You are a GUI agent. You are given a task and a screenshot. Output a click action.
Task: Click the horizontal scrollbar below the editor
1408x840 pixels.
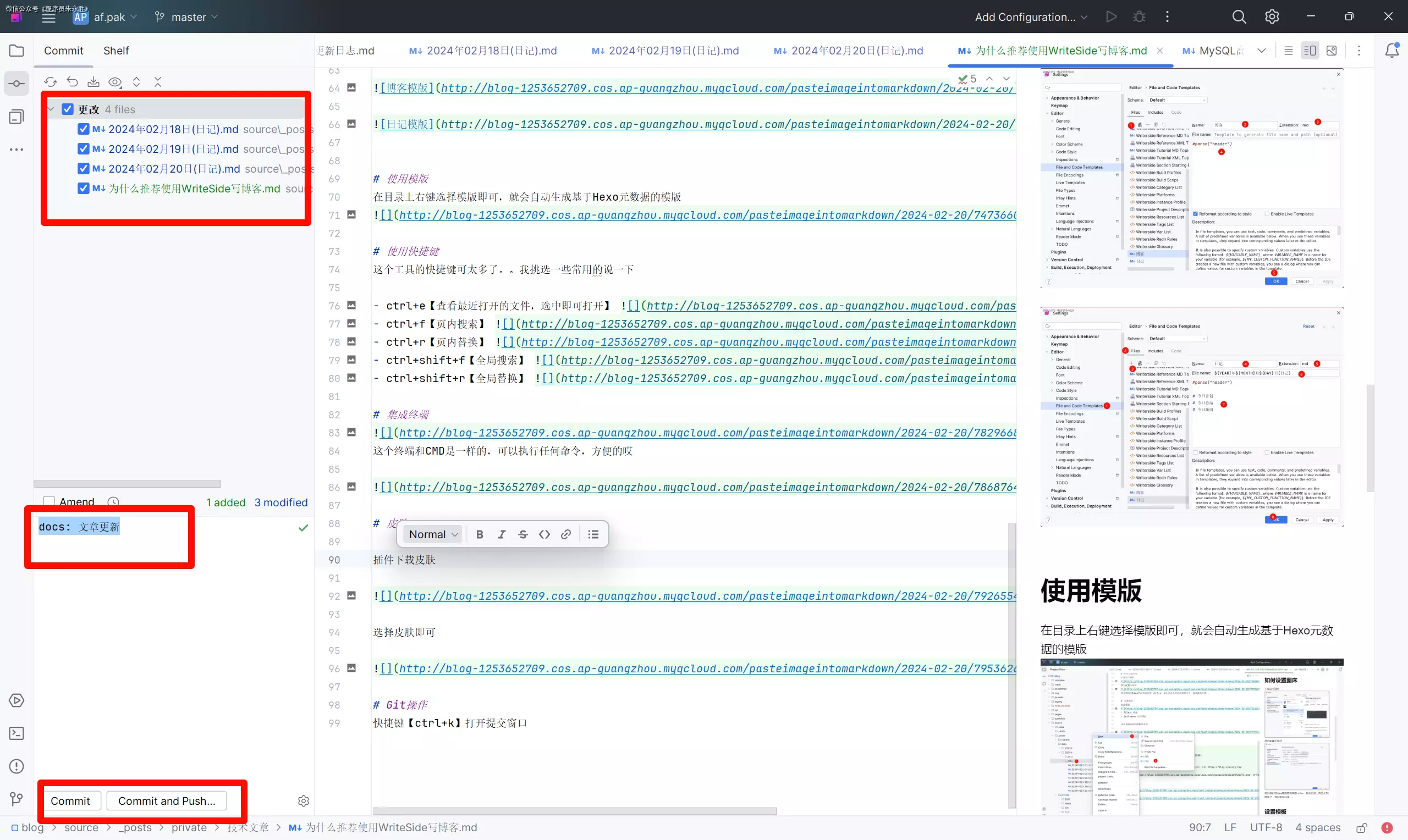[x=575, y=811]
